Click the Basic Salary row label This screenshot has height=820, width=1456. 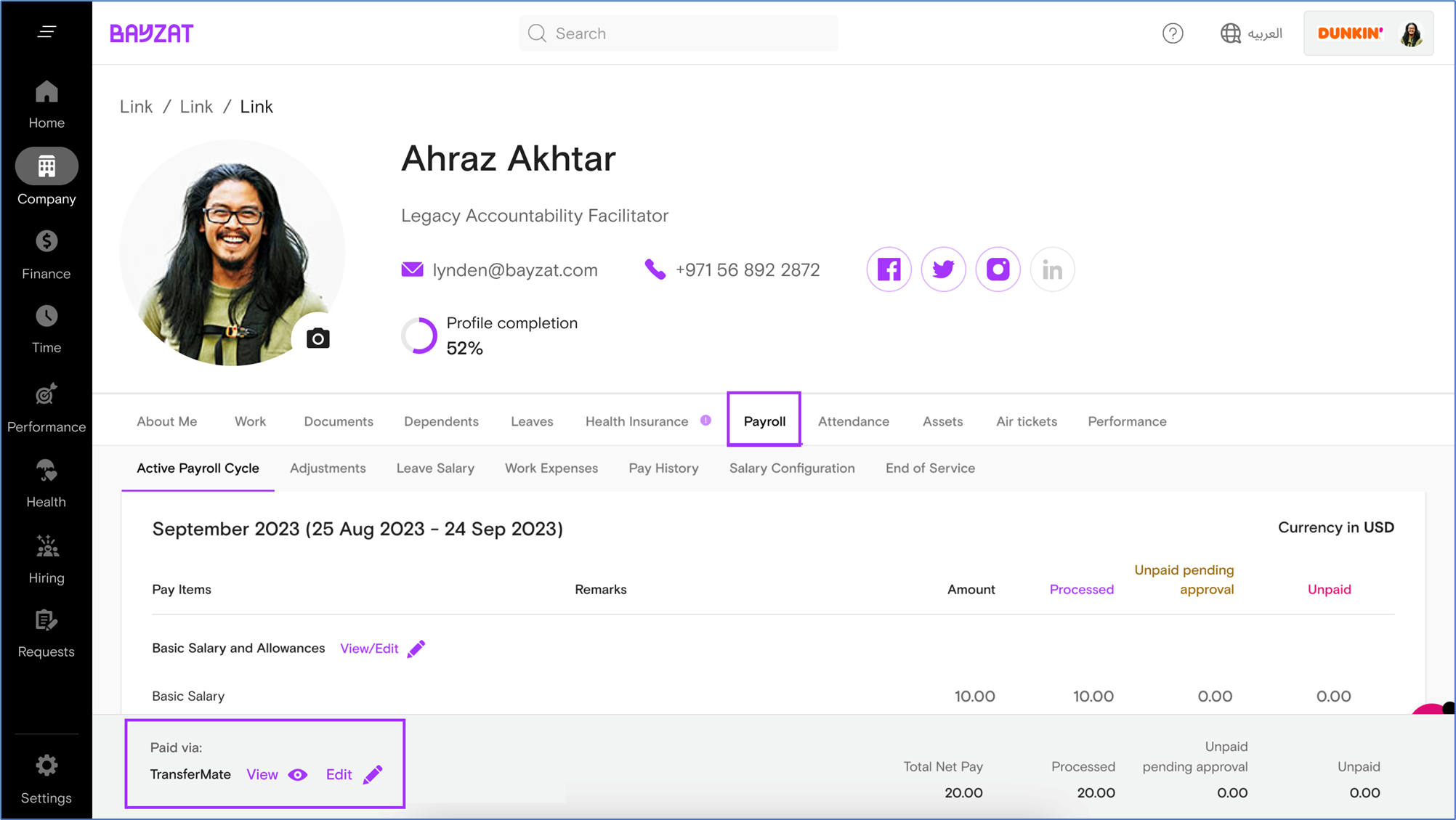(188, 697)
